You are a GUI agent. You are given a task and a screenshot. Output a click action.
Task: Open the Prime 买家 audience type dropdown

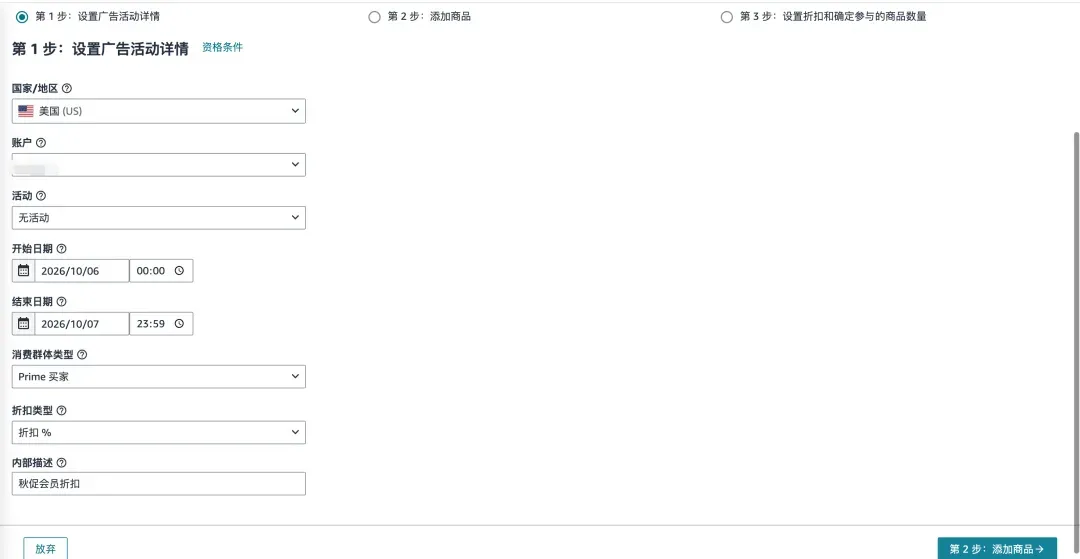point(158,377)
